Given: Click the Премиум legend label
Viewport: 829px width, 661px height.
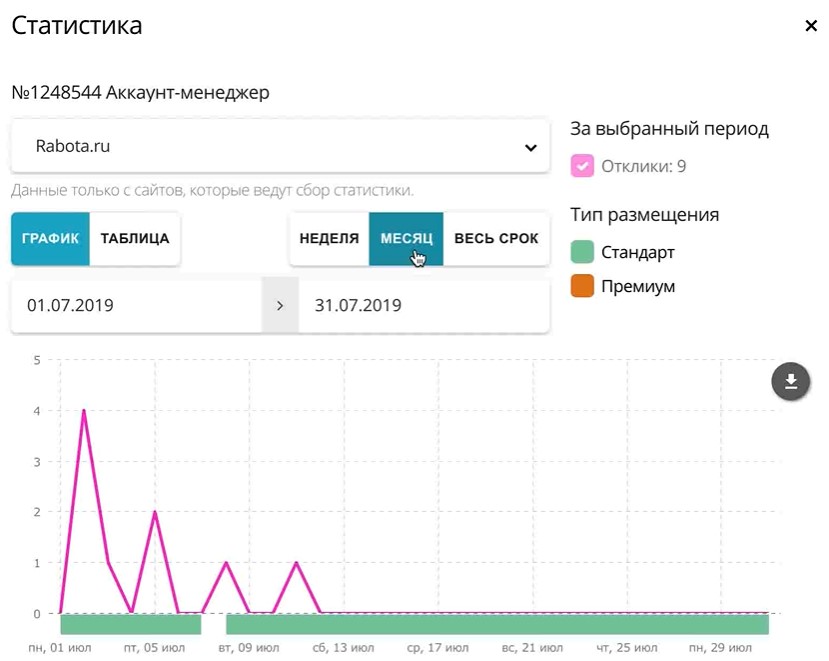Looking at the screenshot, I should click(638, 286).
